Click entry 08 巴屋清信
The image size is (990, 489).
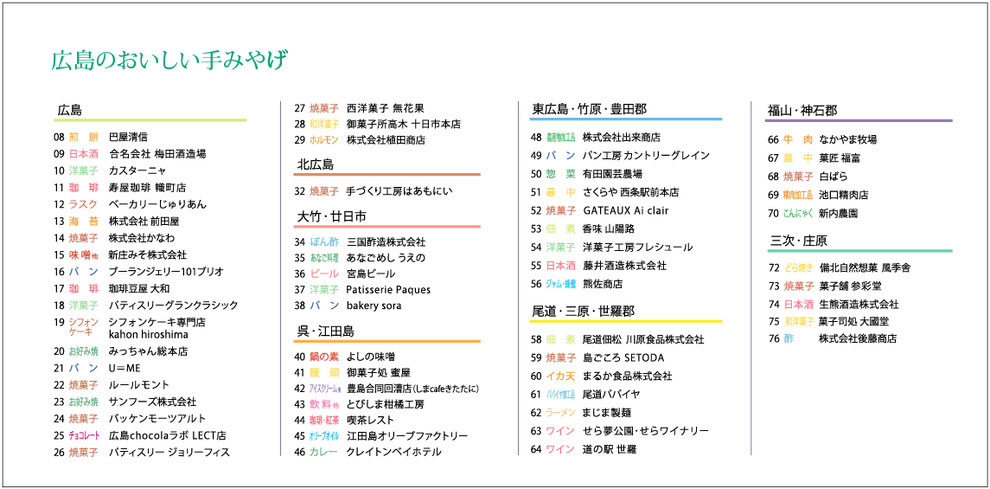[101, 136]
